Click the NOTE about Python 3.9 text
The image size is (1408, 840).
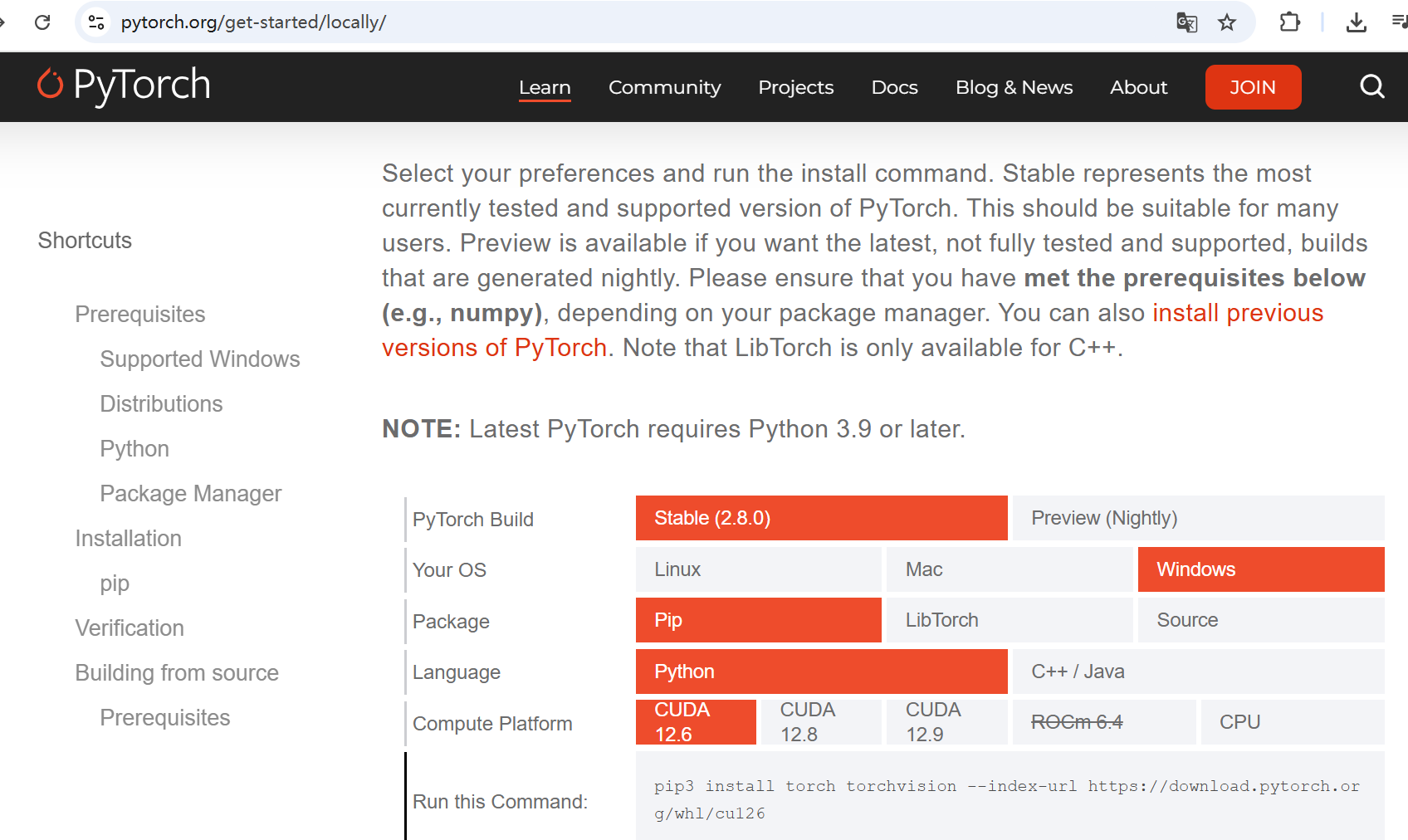click(x=673, y=429)
